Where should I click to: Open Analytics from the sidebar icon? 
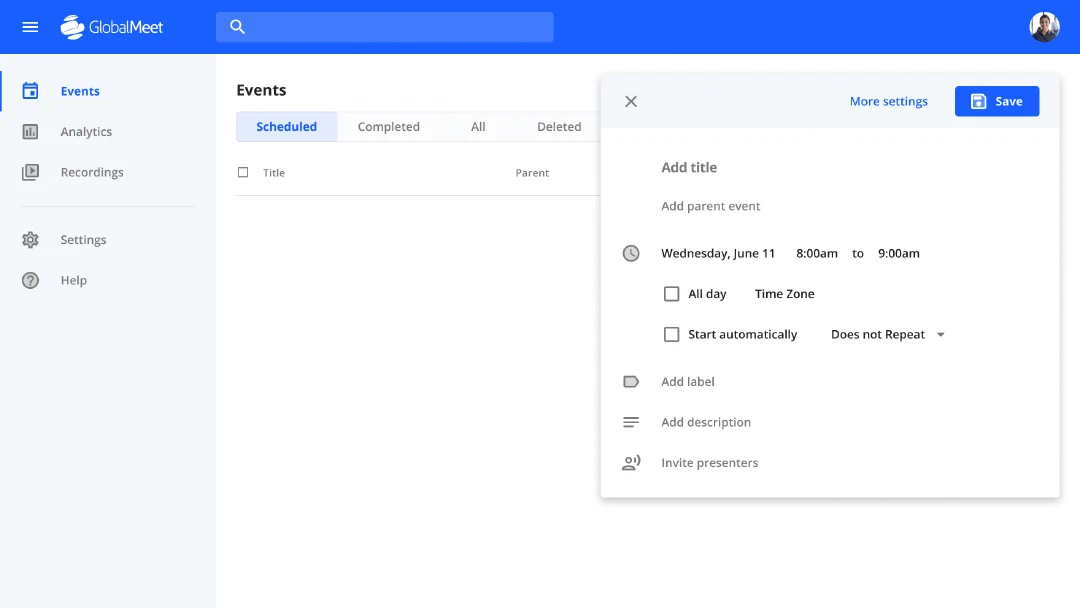[30, 132]
